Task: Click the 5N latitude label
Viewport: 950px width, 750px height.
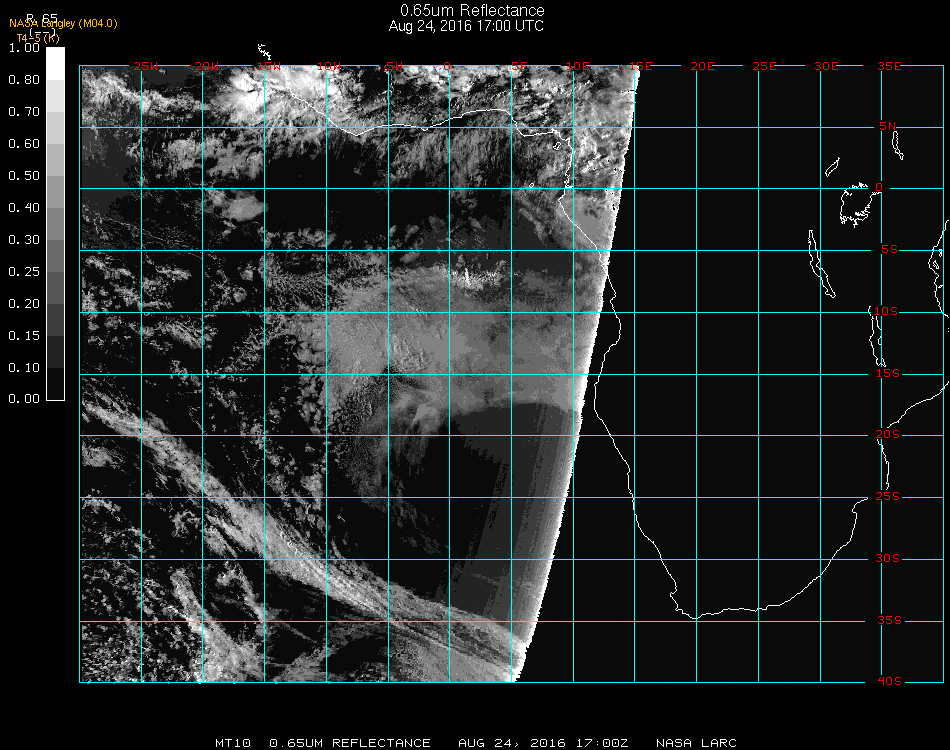Action: [888, 126]
